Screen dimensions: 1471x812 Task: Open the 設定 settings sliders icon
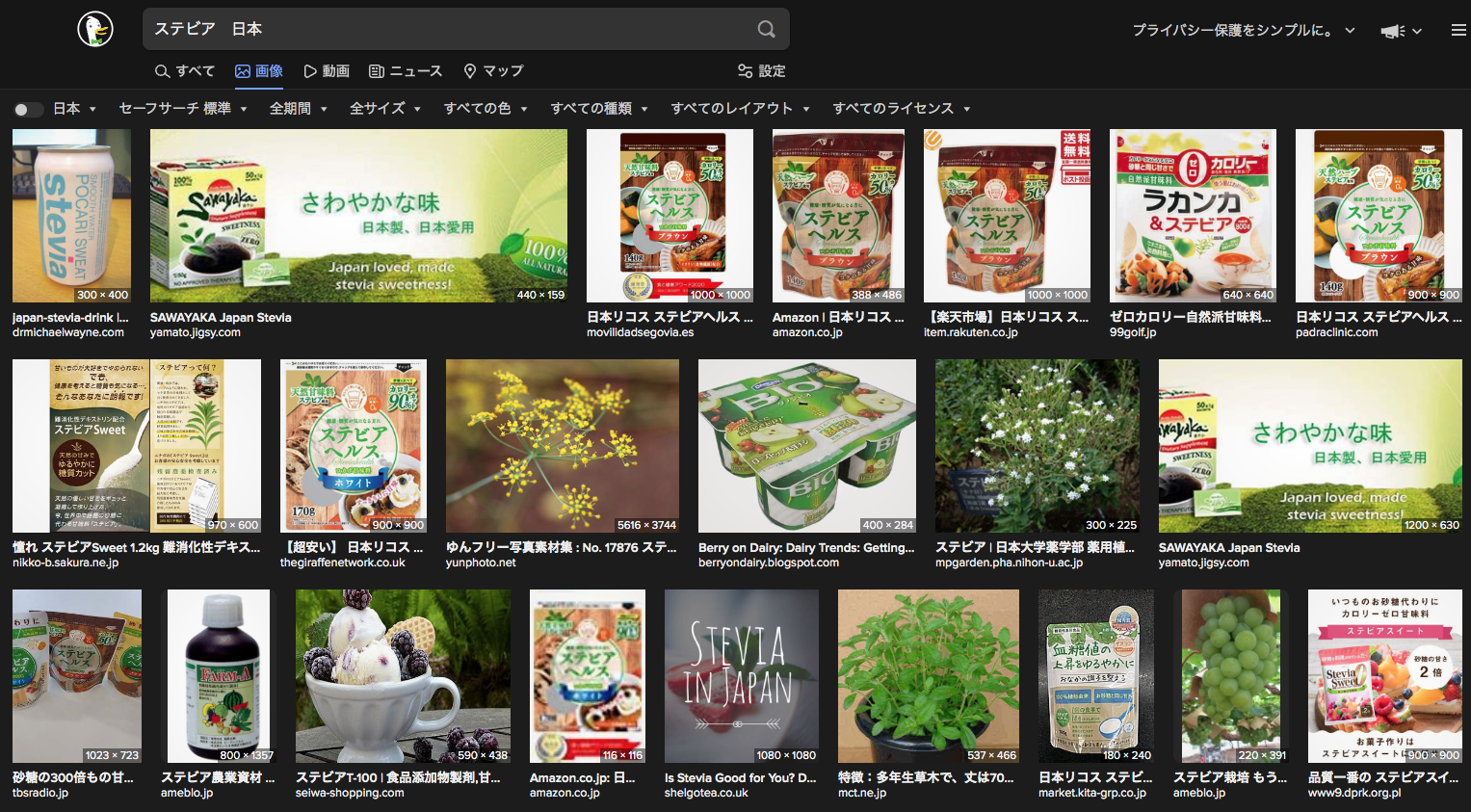(745, 71)
